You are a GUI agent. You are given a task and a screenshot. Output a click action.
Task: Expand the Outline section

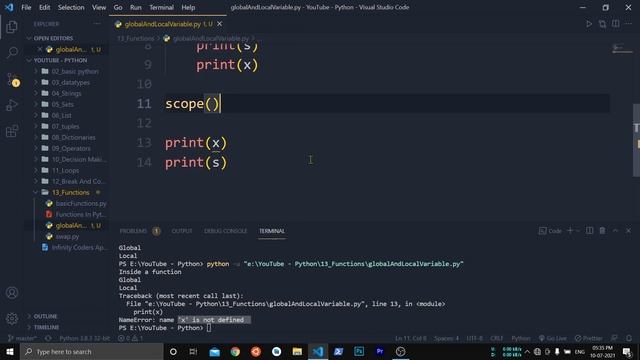pos(45,316)
